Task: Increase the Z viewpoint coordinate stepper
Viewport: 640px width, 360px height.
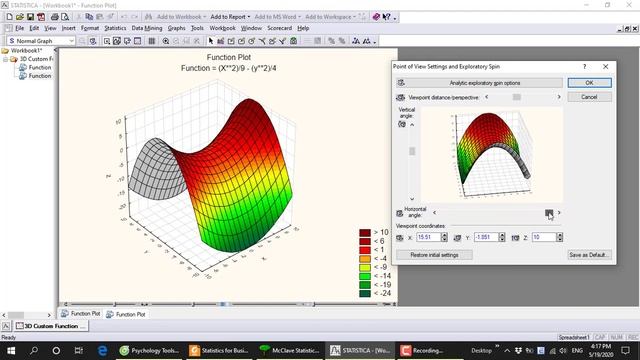Action: coord(560,235)
